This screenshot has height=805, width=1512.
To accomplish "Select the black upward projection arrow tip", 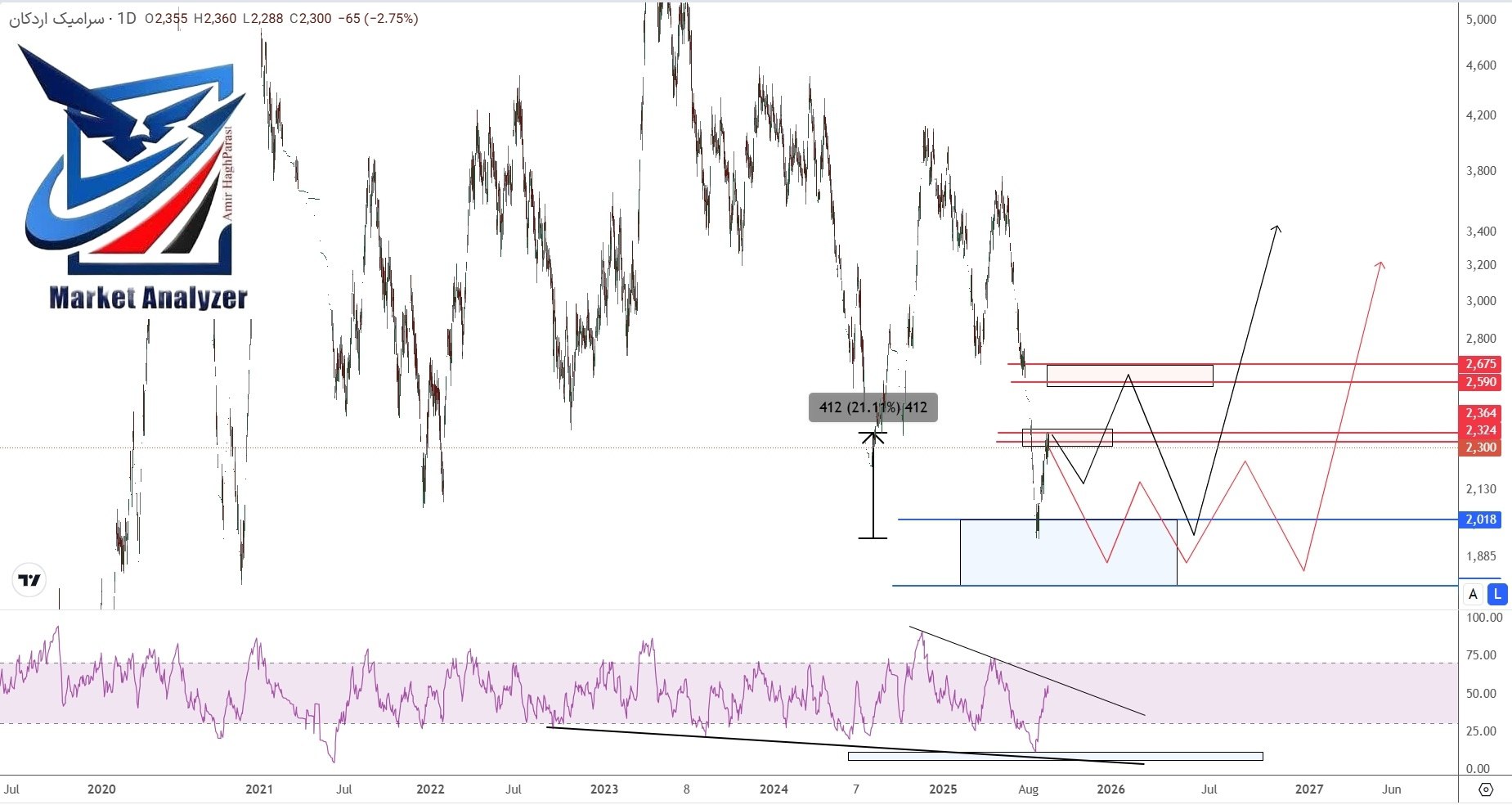I will coord(1276,227).
